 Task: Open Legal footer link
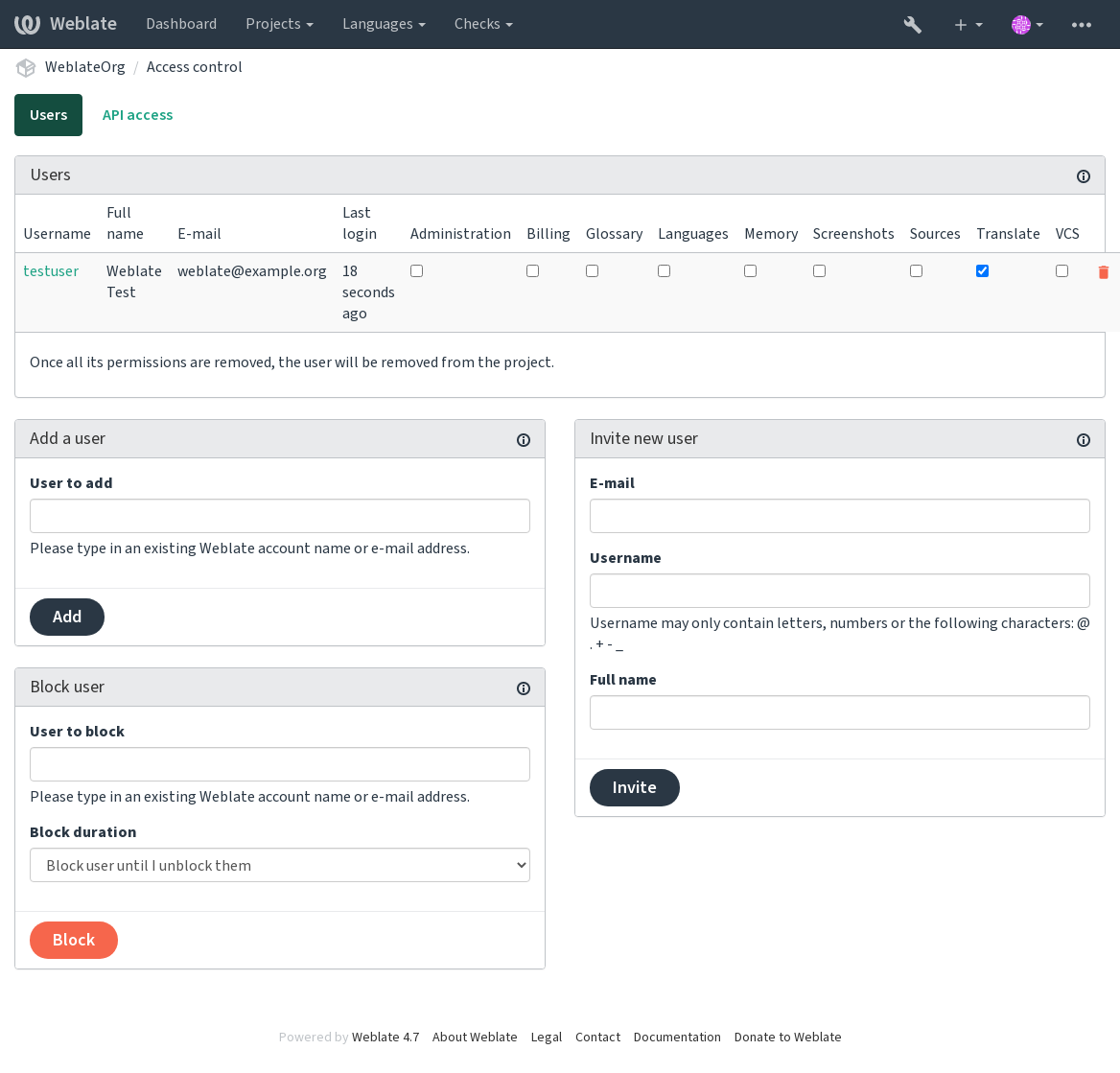pyautogui.click(x=547, y=1038)
